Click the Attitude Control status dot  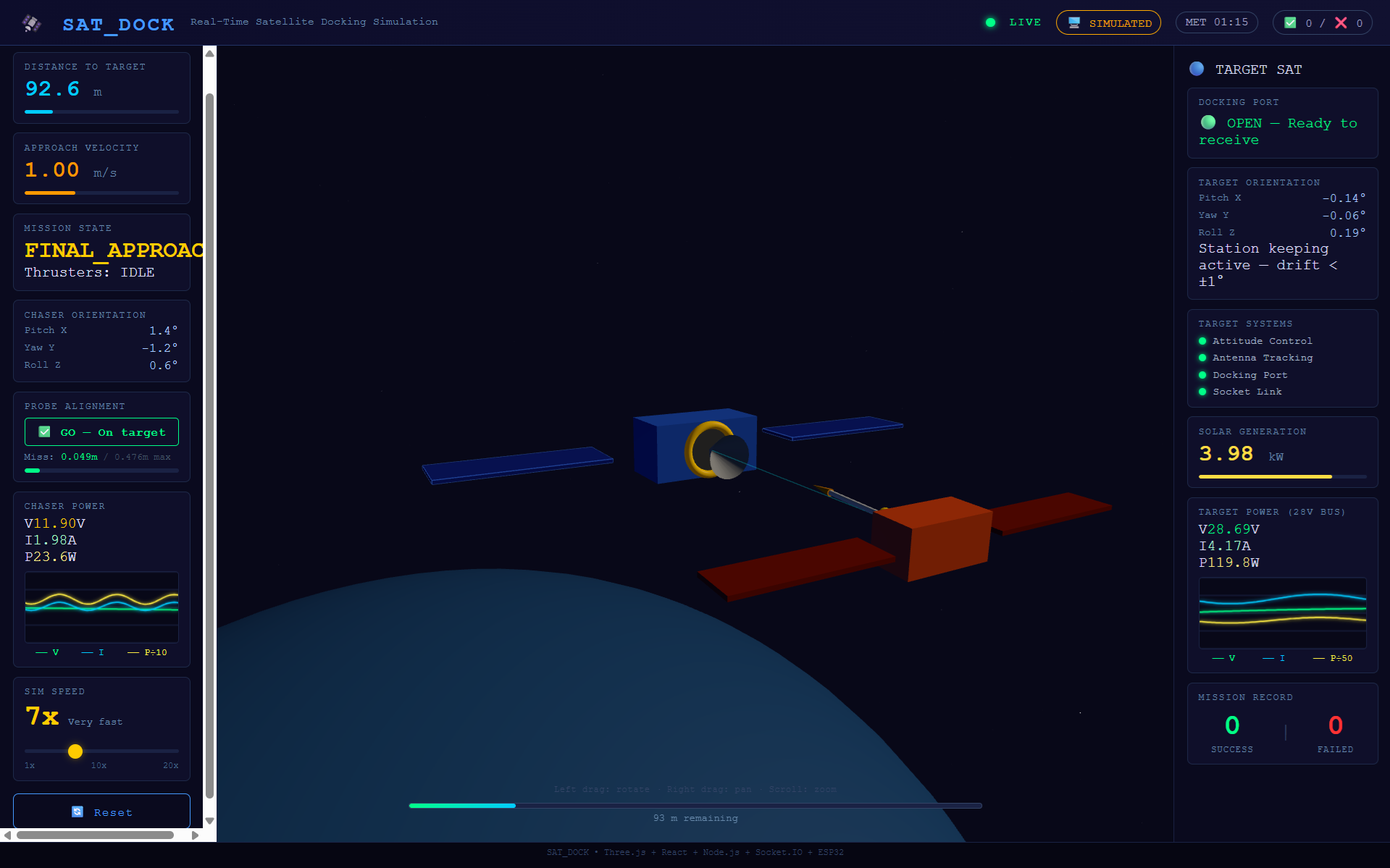pos(1202,341)
